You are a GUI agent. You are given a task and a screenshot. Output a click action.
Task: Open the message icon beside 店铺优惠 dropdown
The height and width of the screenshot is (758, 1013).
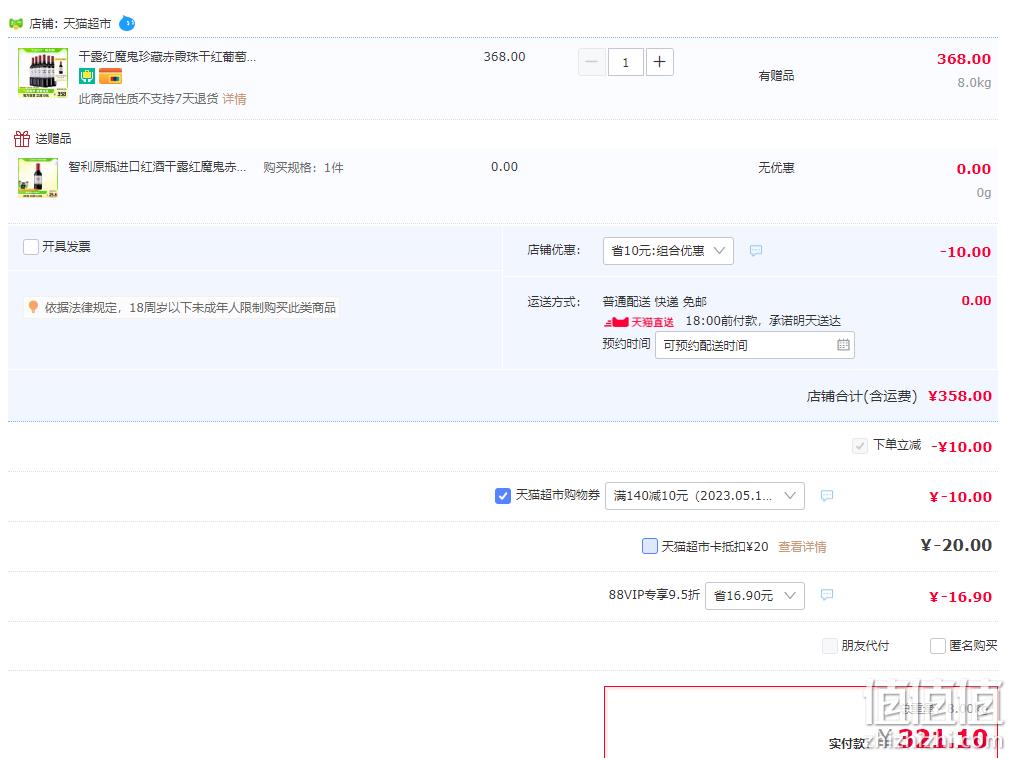[x=755, y=250]
